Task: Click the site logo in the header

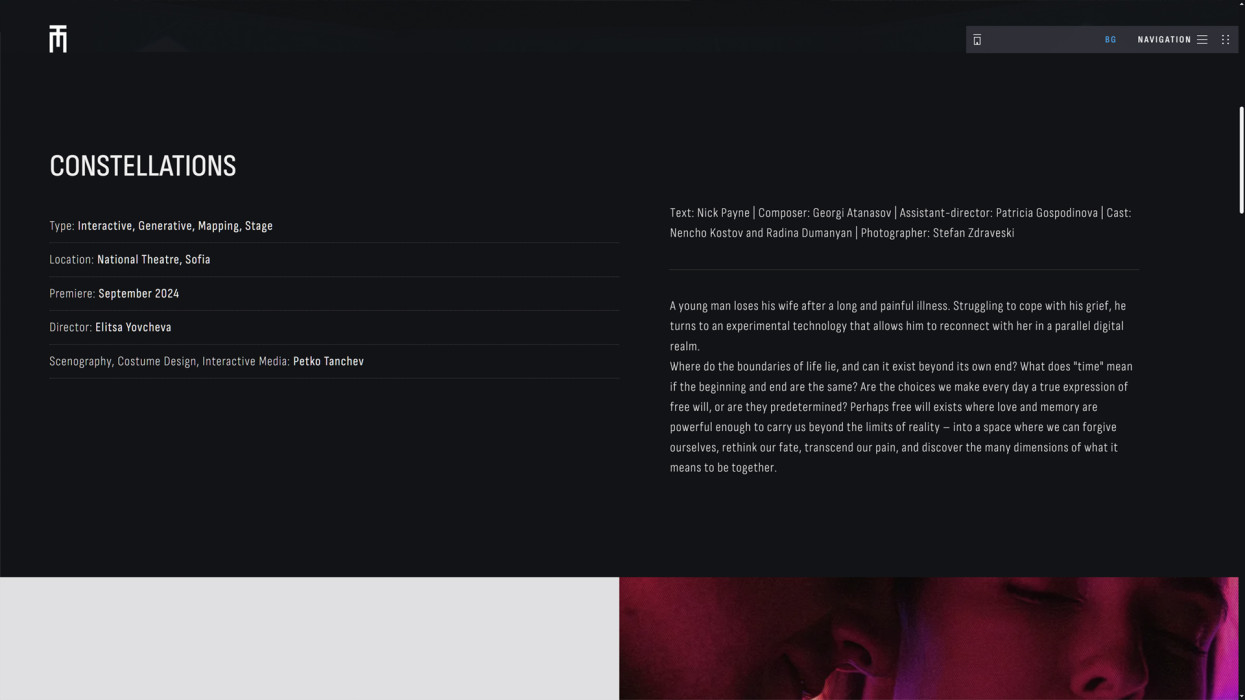Action: 58,39
